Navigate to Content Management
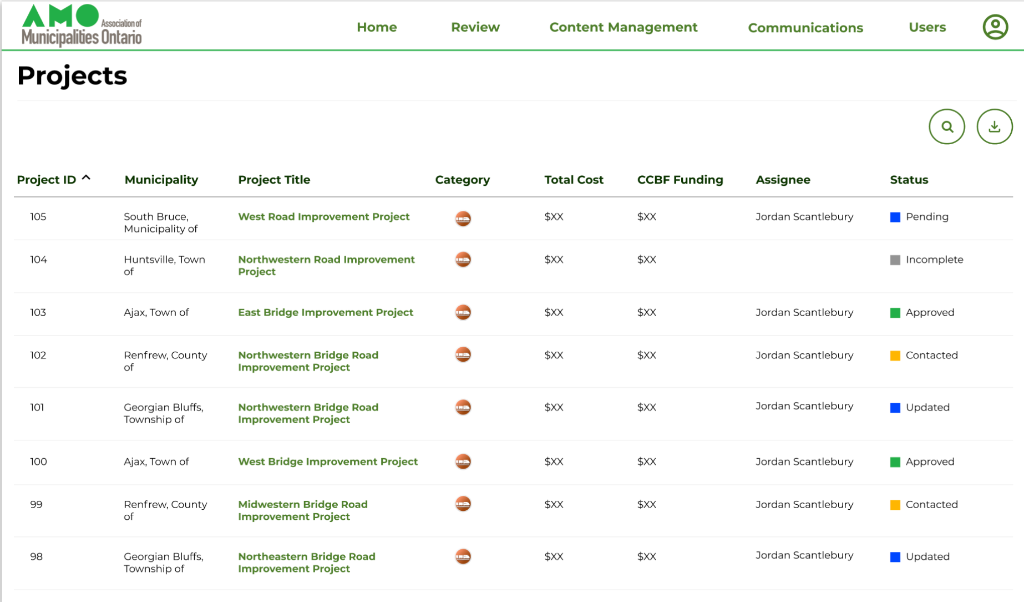The width and height of the screenshot is (1024, 602). [623, 27]
